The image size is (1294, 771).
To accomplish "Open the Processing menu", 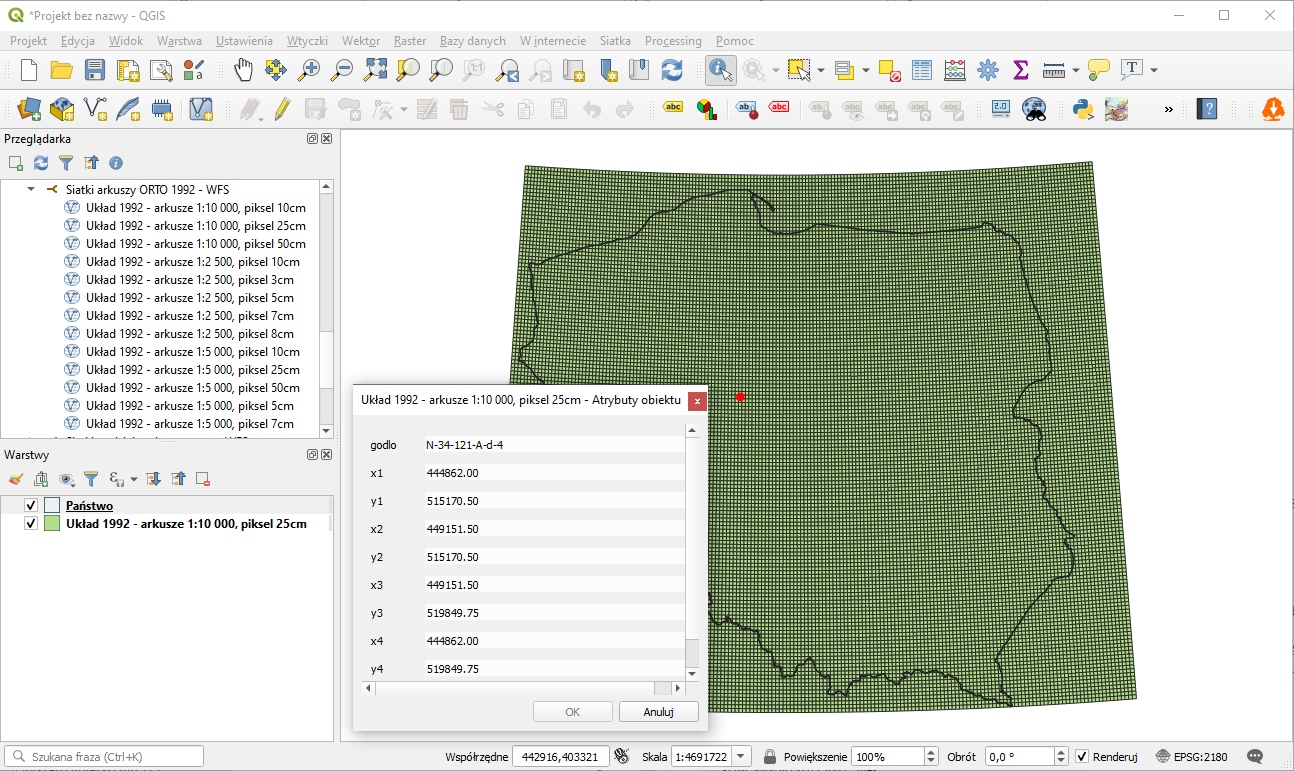I will click(673, 41).
